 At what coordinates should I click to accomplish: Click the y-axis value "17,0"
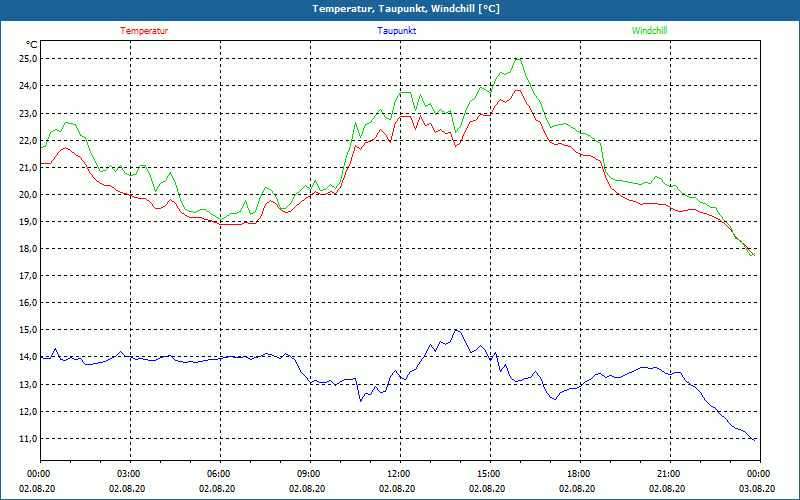point(29,276)
